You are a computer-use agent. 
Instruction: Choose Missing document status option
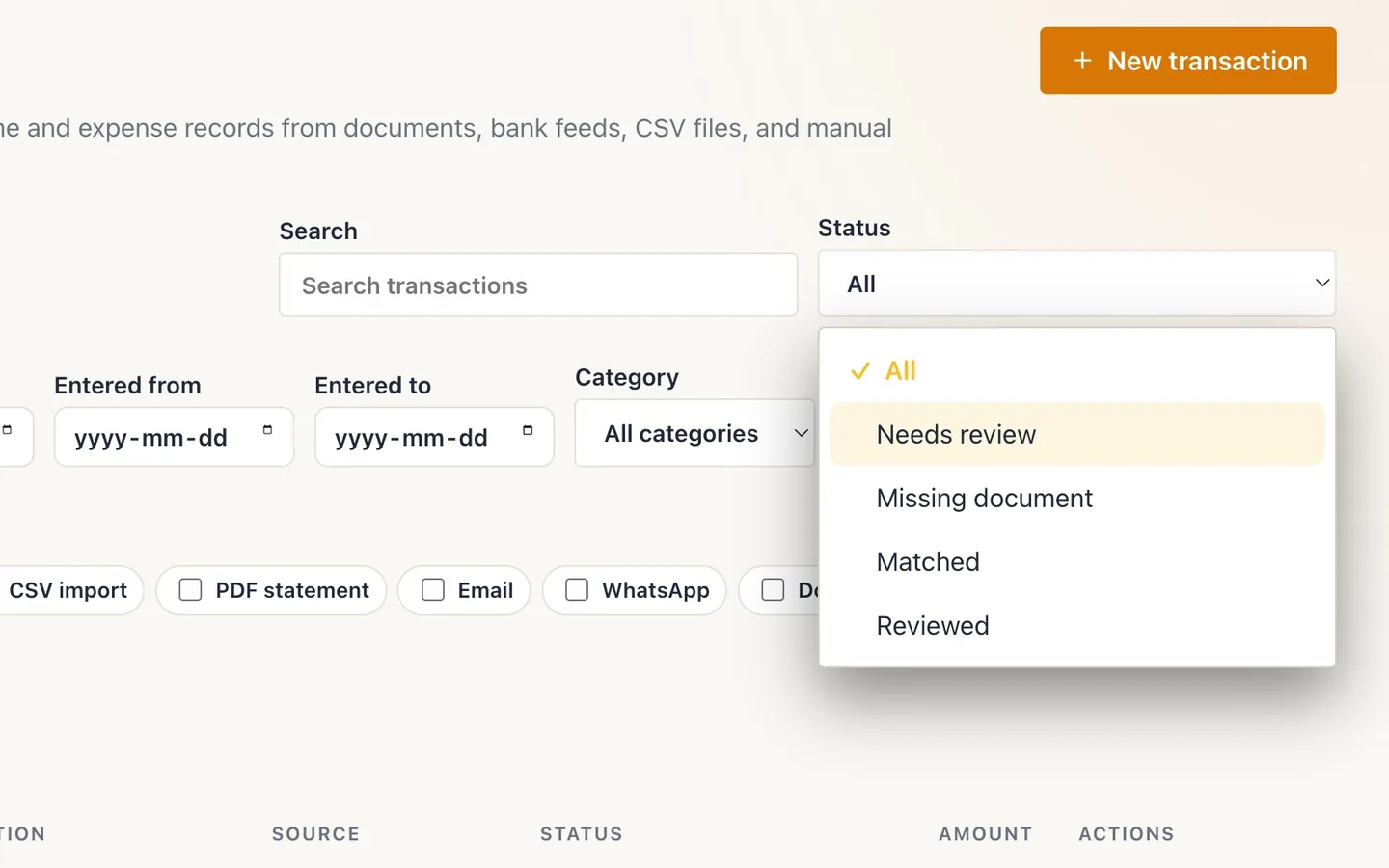1076,499
